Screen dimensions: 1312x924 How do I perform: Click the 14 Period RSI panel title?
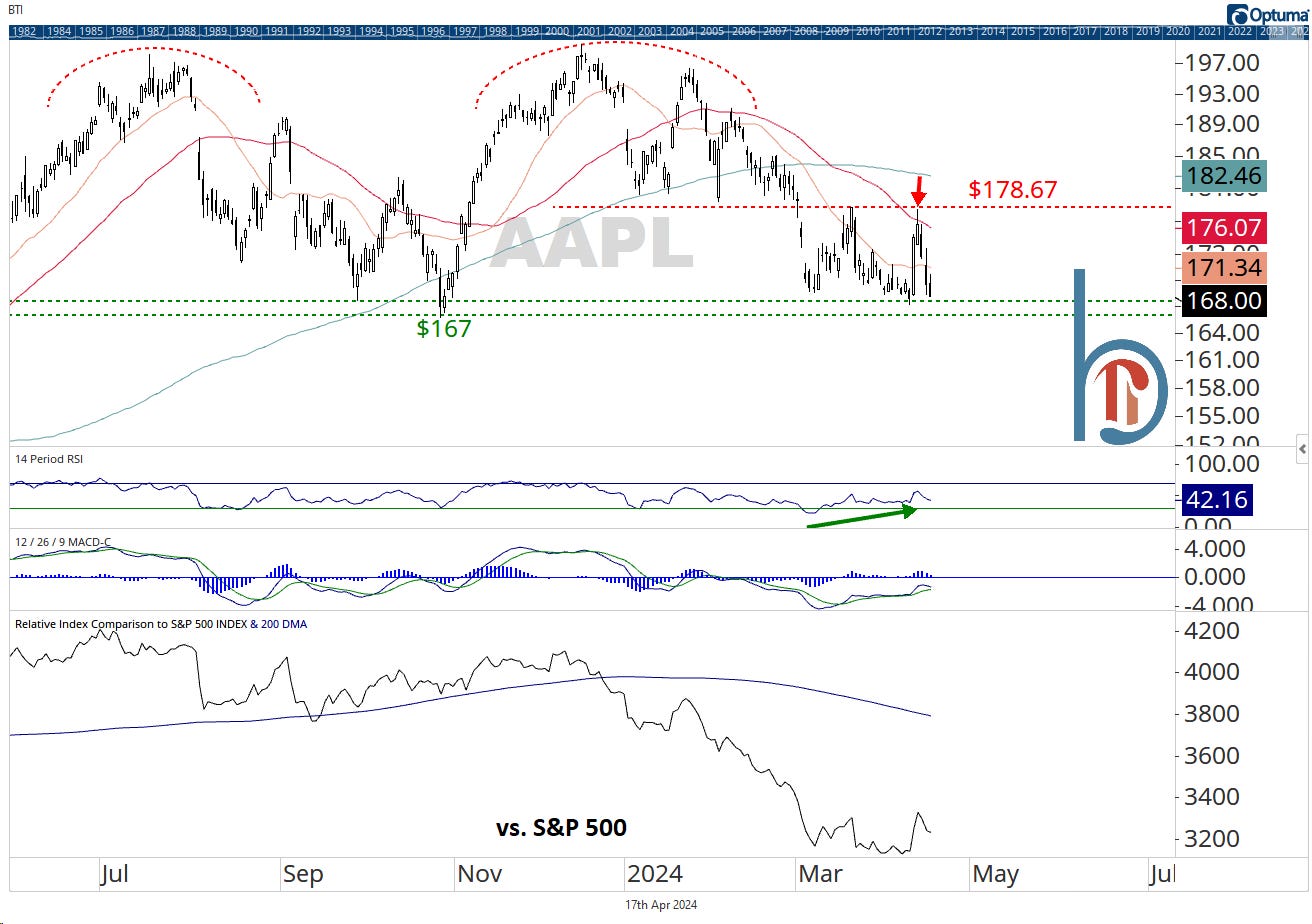(x=47, y=459)
